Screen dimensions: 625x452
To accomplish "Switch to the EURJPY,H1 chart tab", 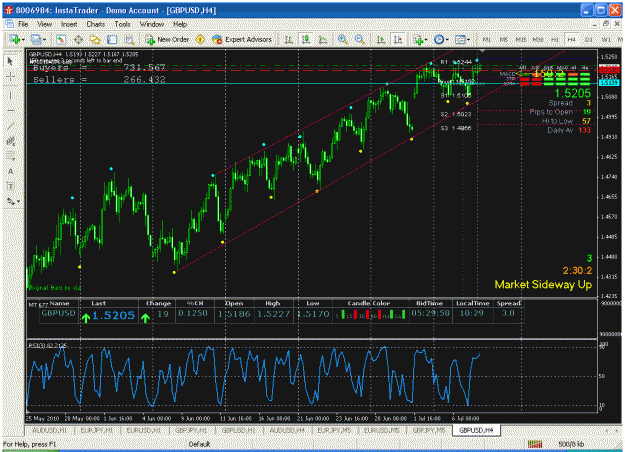I will click(97, 430).
